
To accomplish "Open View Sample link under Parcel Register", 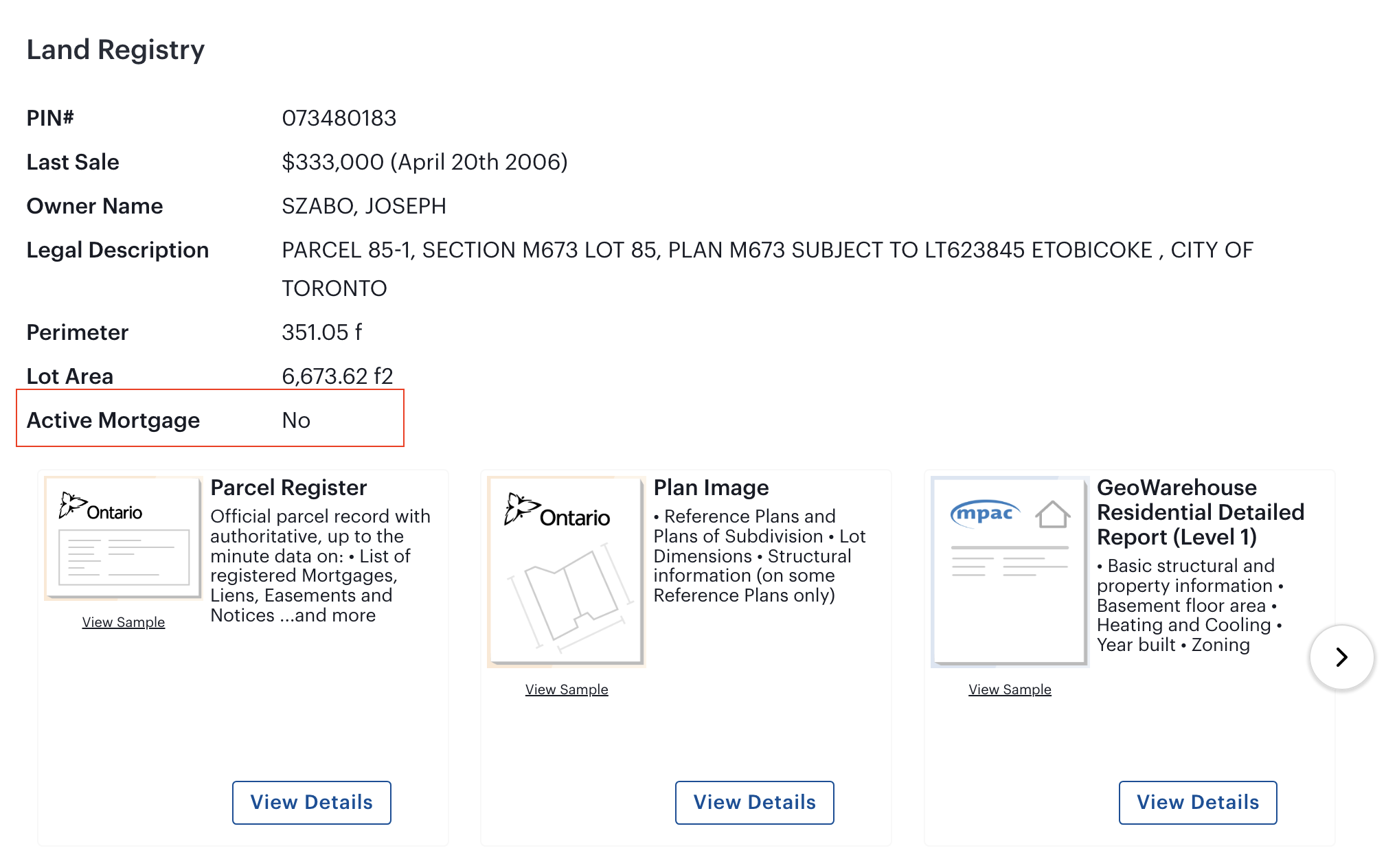I will [x=124, y=622].
